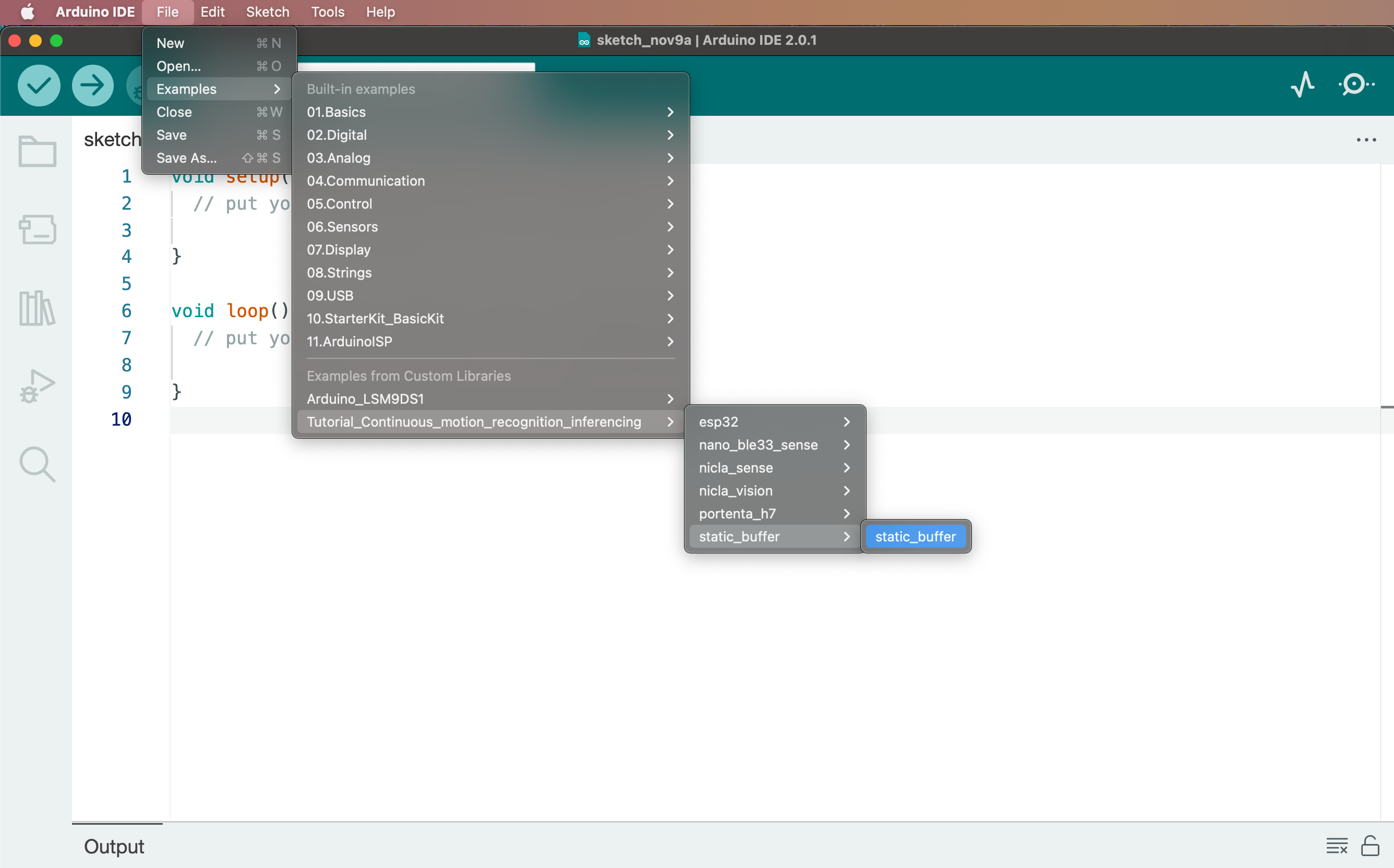
Task: Open the Tools menu
Action: tap(327, 12)
